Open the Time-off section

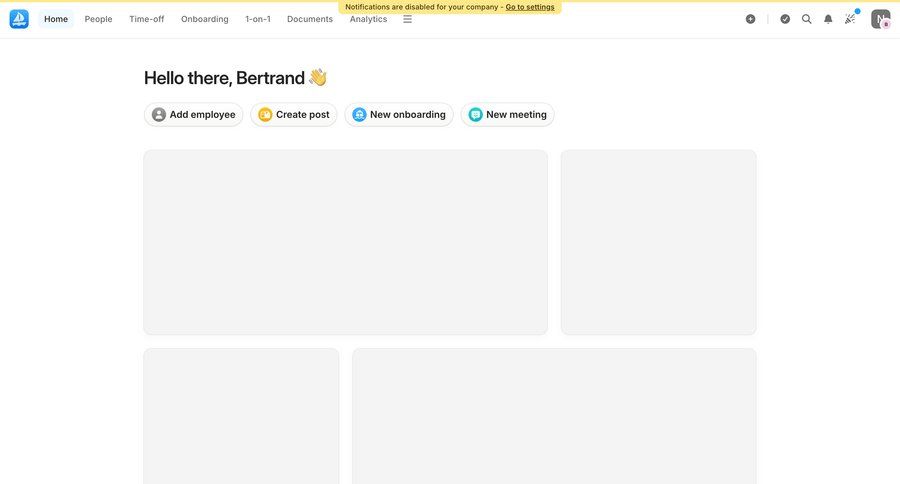pos(146,19)
